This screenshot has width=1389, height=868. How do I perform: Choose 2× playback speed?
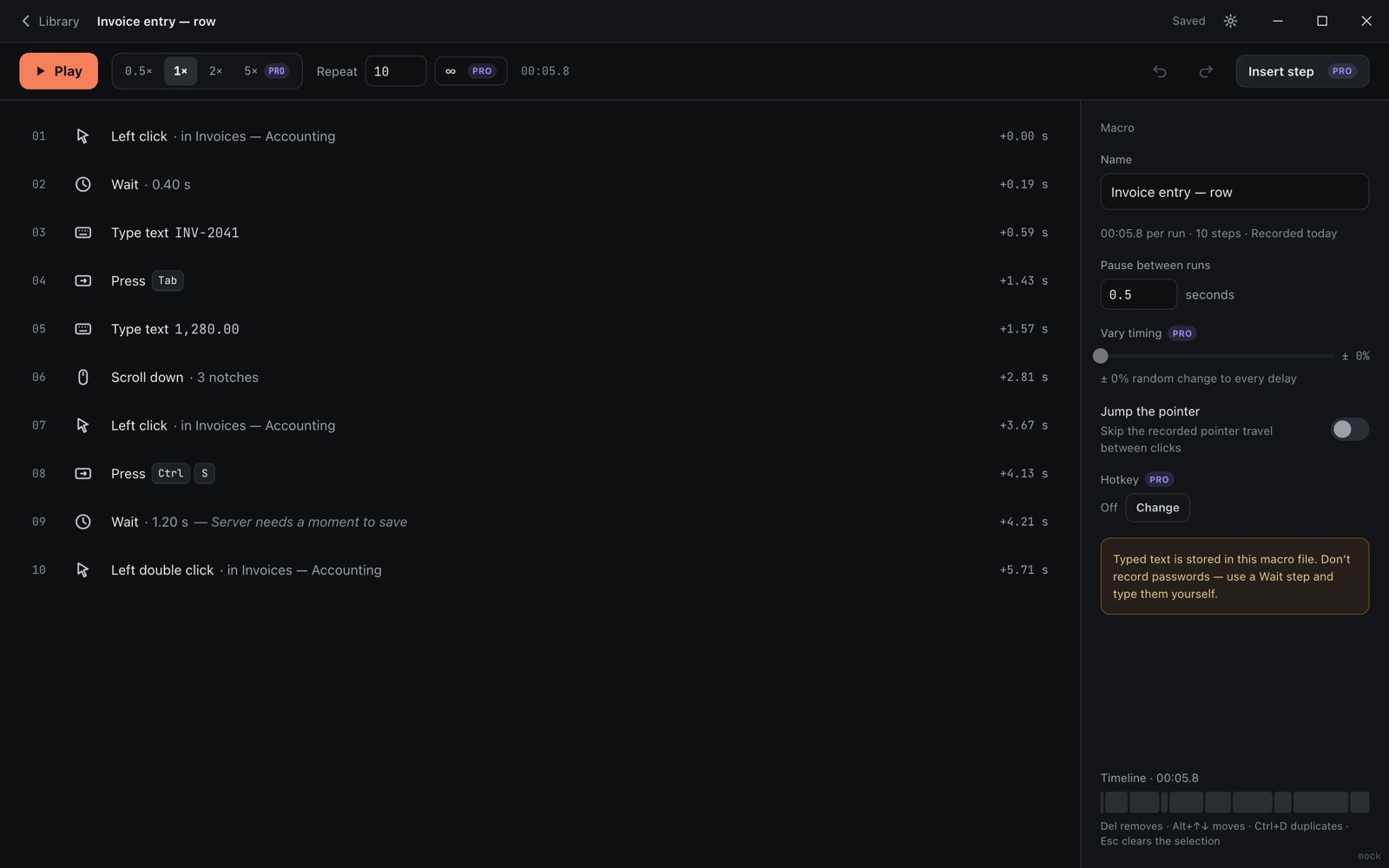click(215, 71)
